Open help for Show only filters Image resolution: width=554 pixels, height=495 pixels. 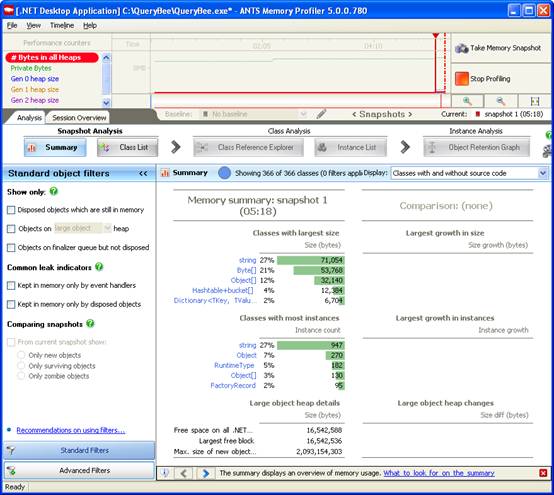click(54, 191)
